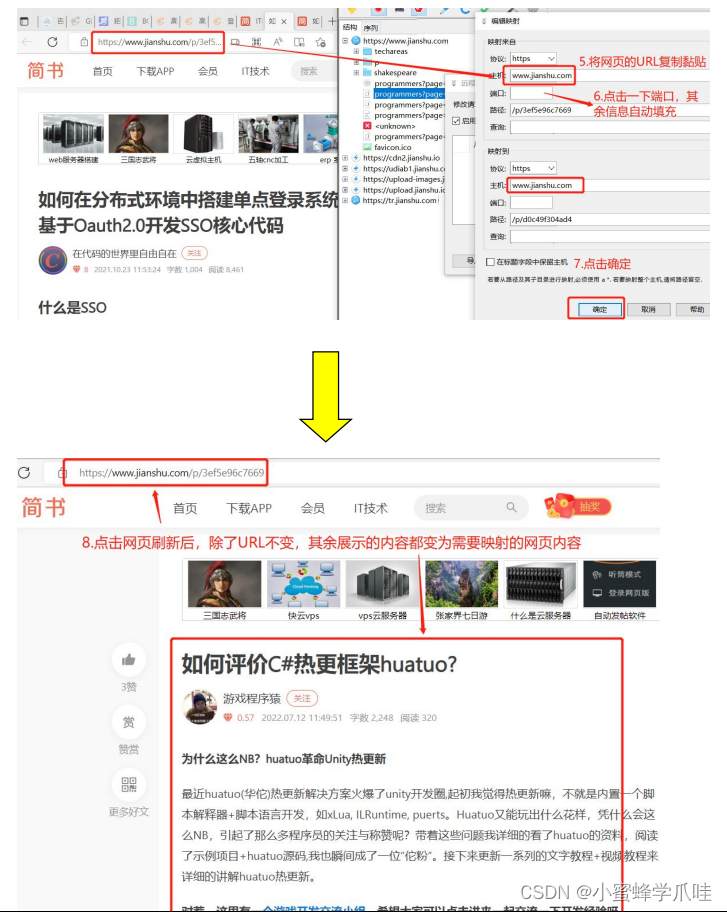Click the techareas folder icon in Charles tree

tap(367, 51)
